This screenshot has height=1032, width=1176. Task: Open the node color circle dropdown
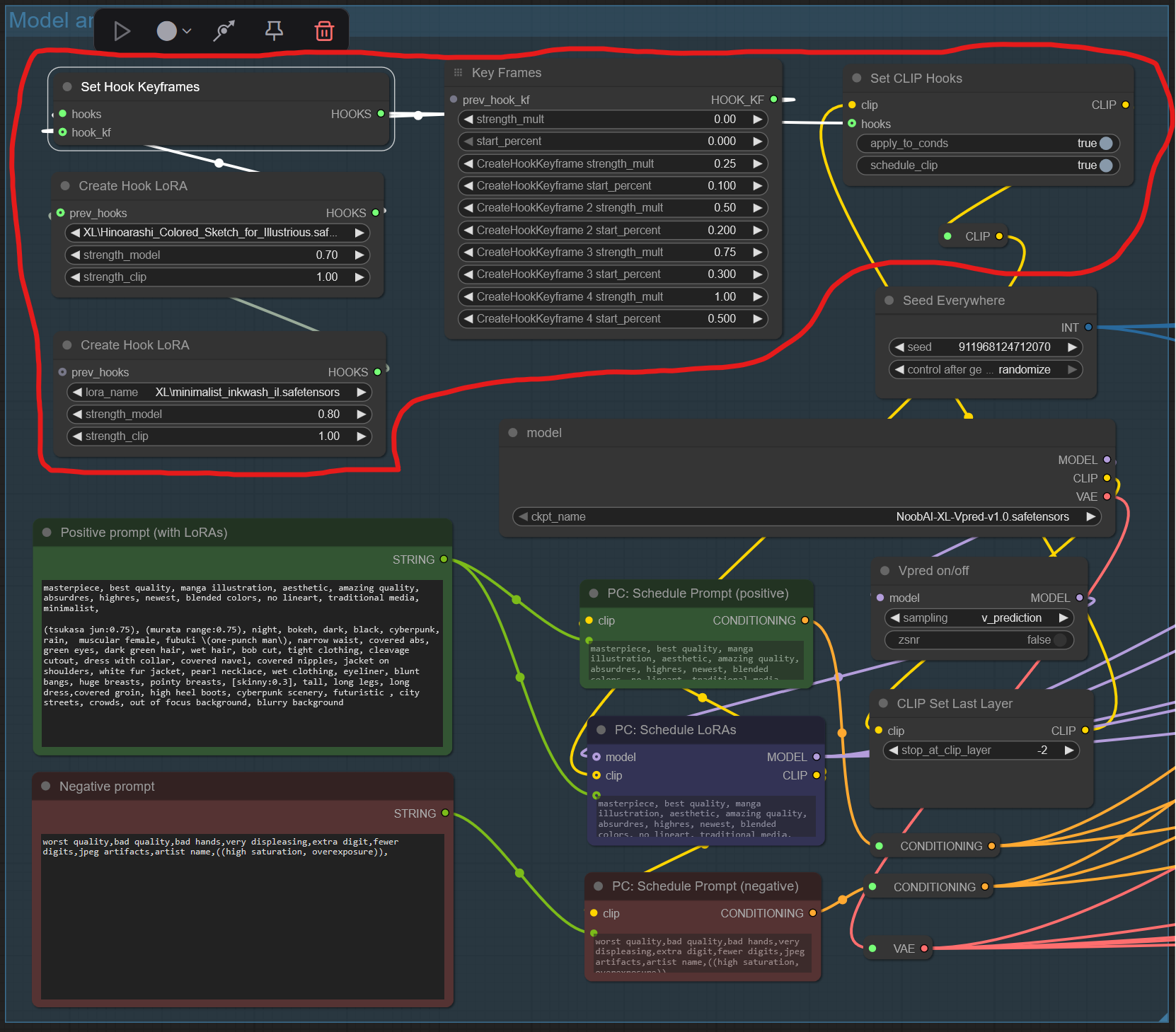(173, 31)
